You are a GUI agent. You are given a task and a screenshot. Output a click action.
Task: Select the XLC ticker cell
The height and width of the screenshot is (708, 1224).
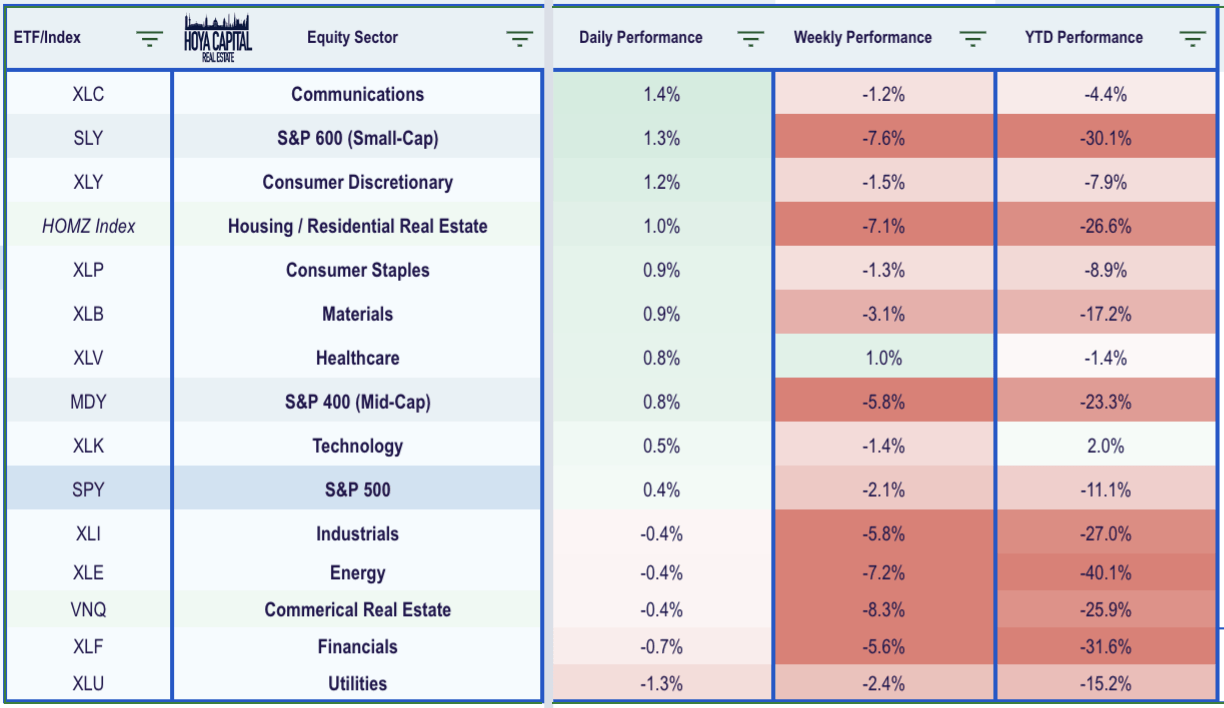(x=88, y=94)
